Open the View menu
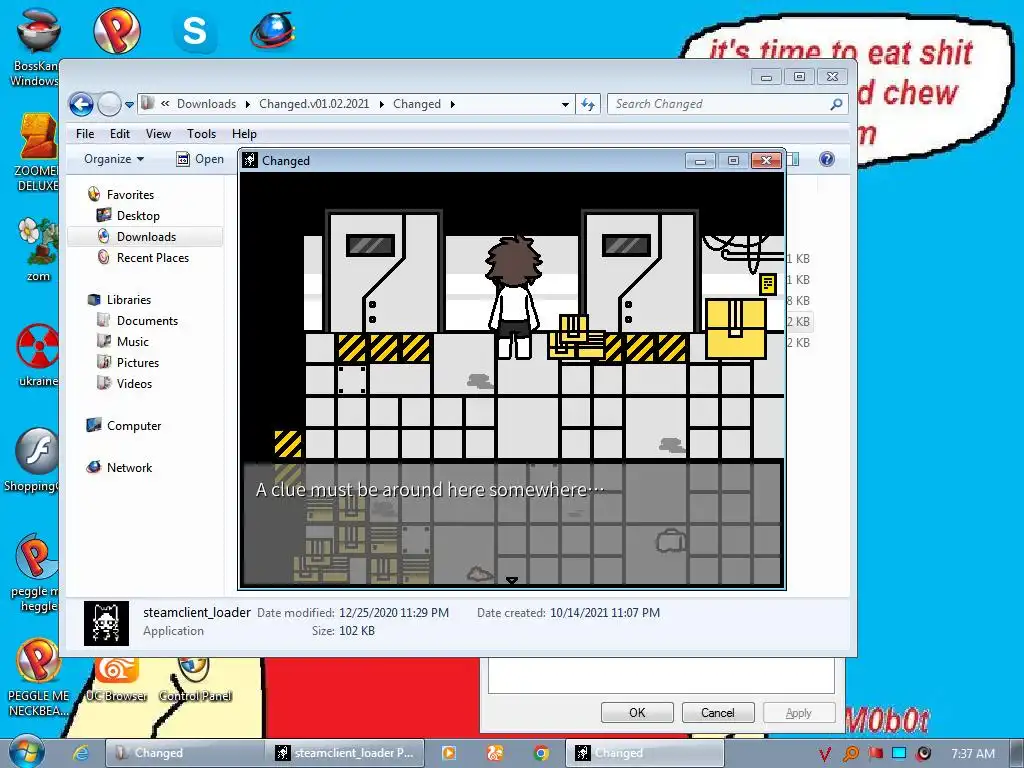This screenshot has width=1024, height=768. [x=158, y=134]
